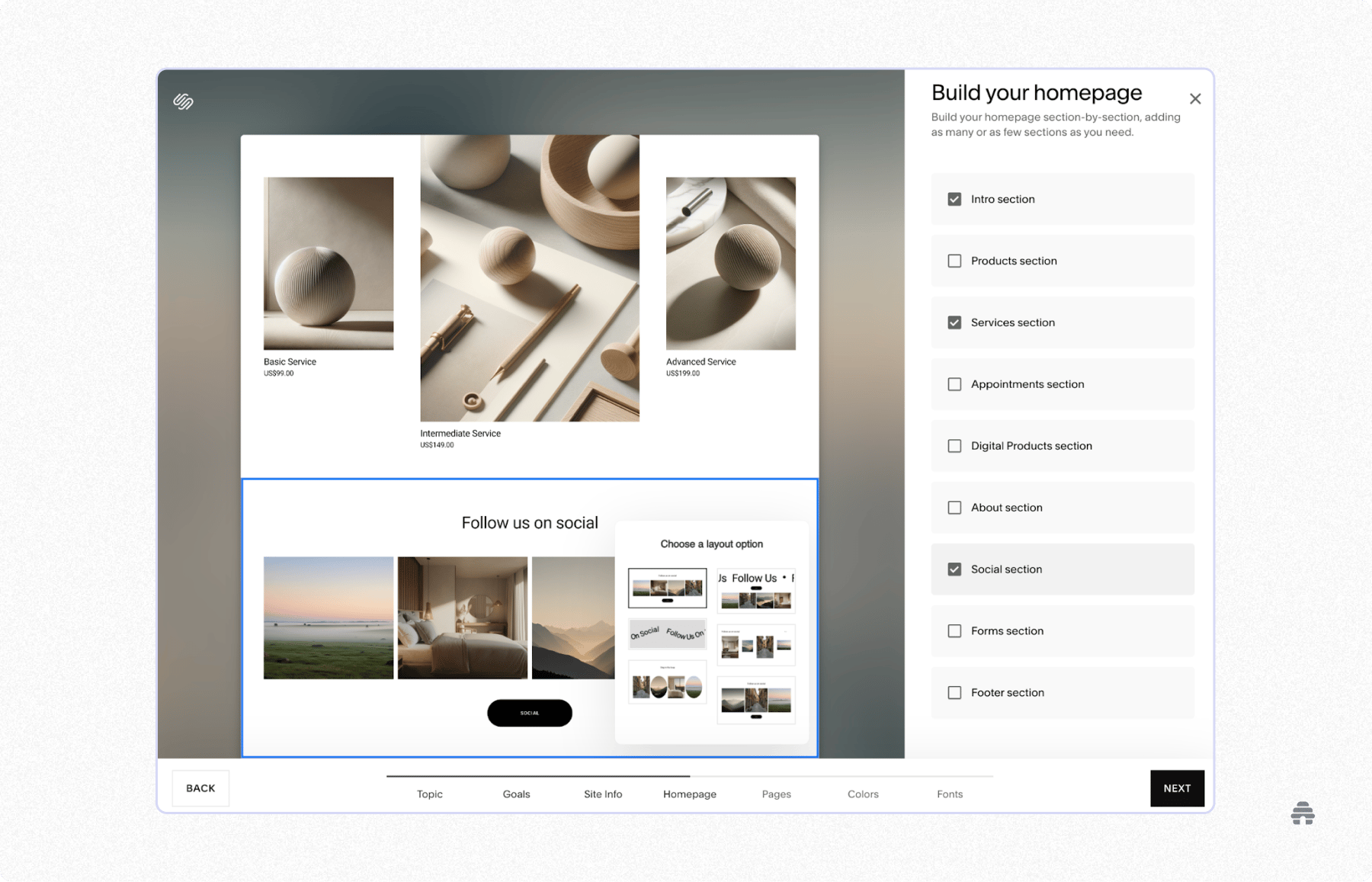This screenshot has height=882, width=1372.
Task: Click the Squarespace logo icon
Action: (x=183, y=101)
